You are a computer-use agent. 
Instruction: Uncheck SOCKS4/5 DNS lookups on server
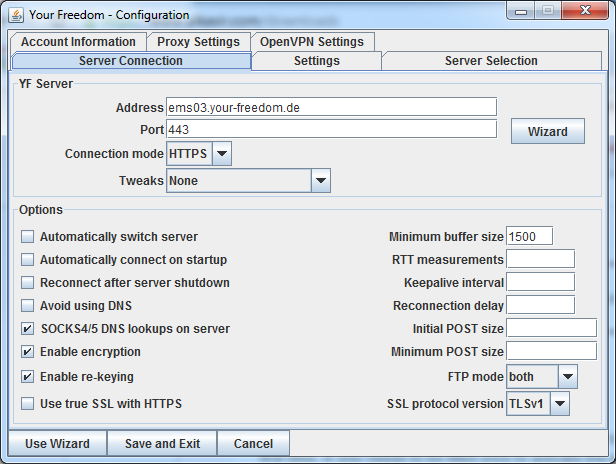tap(27, 329)
